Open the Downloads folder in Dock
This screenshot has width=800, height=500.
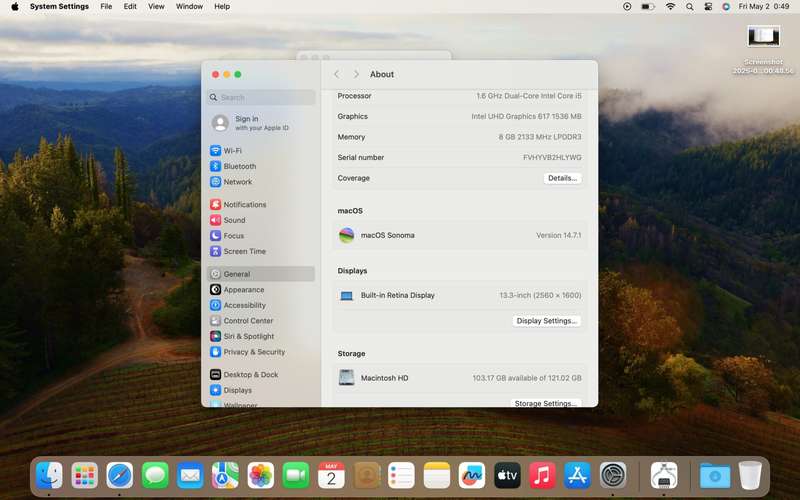coord(715,476)
